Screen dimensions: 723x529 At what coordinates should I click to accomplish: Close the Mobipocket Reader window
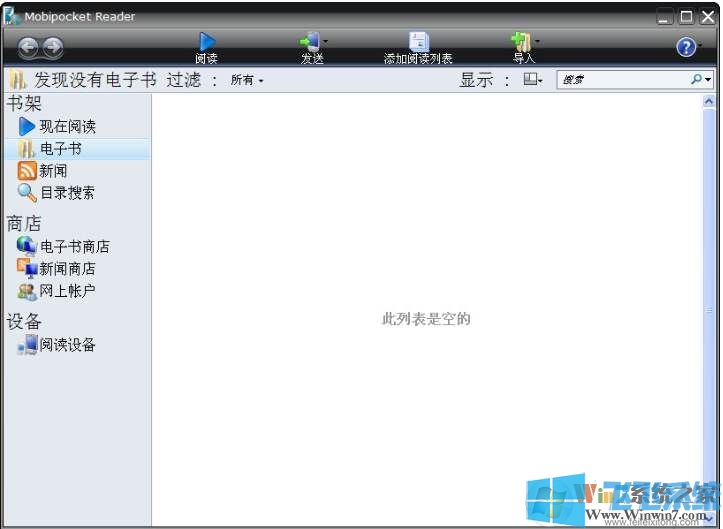click(x=708, y=17)
